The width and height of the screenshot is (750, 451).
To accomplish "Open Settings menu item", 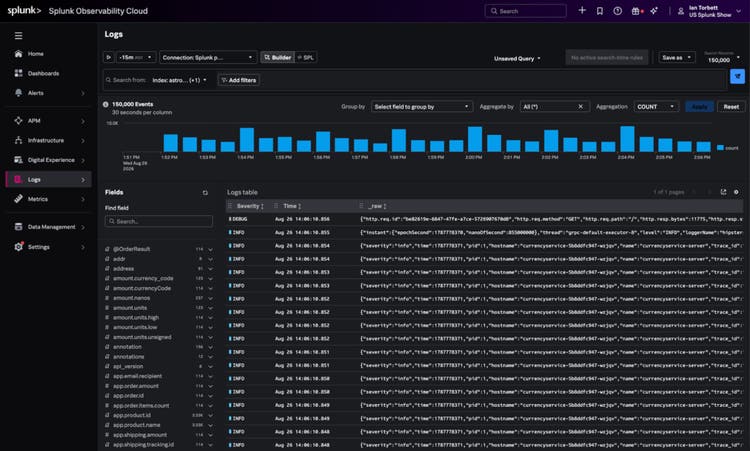I will tap(49, 247).
